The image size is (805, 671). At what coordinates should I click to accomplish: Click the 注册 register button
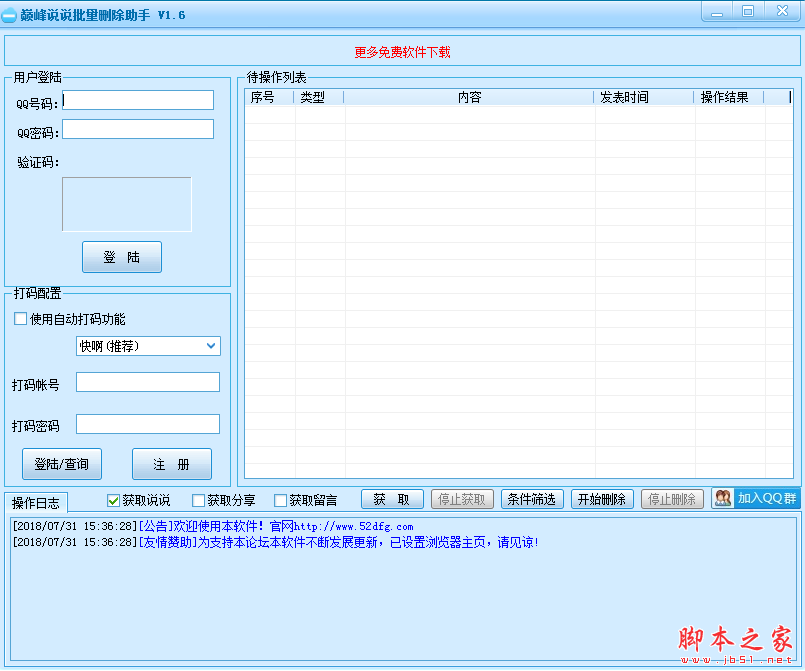(171, 464)
